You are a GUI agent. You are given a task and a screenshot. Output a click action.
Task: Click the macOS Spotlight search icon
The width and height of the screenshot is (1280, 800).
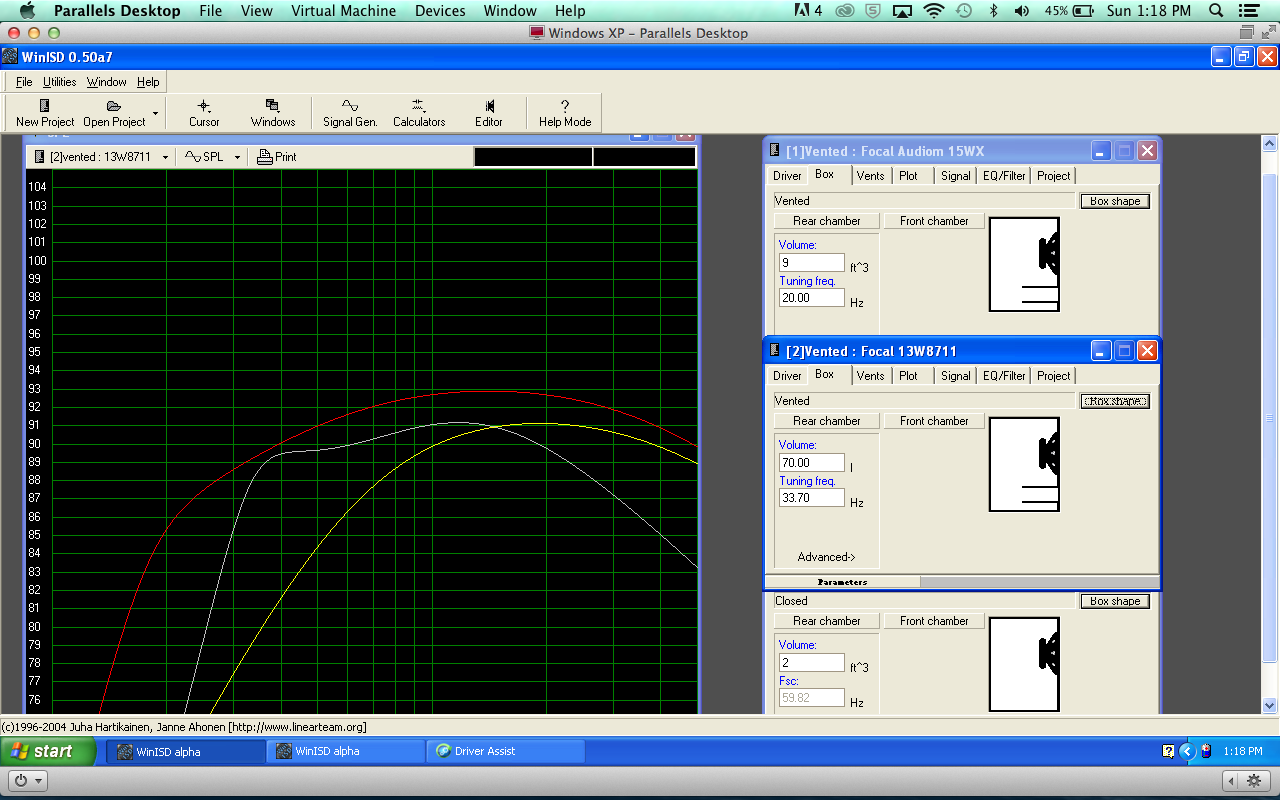1216,11
